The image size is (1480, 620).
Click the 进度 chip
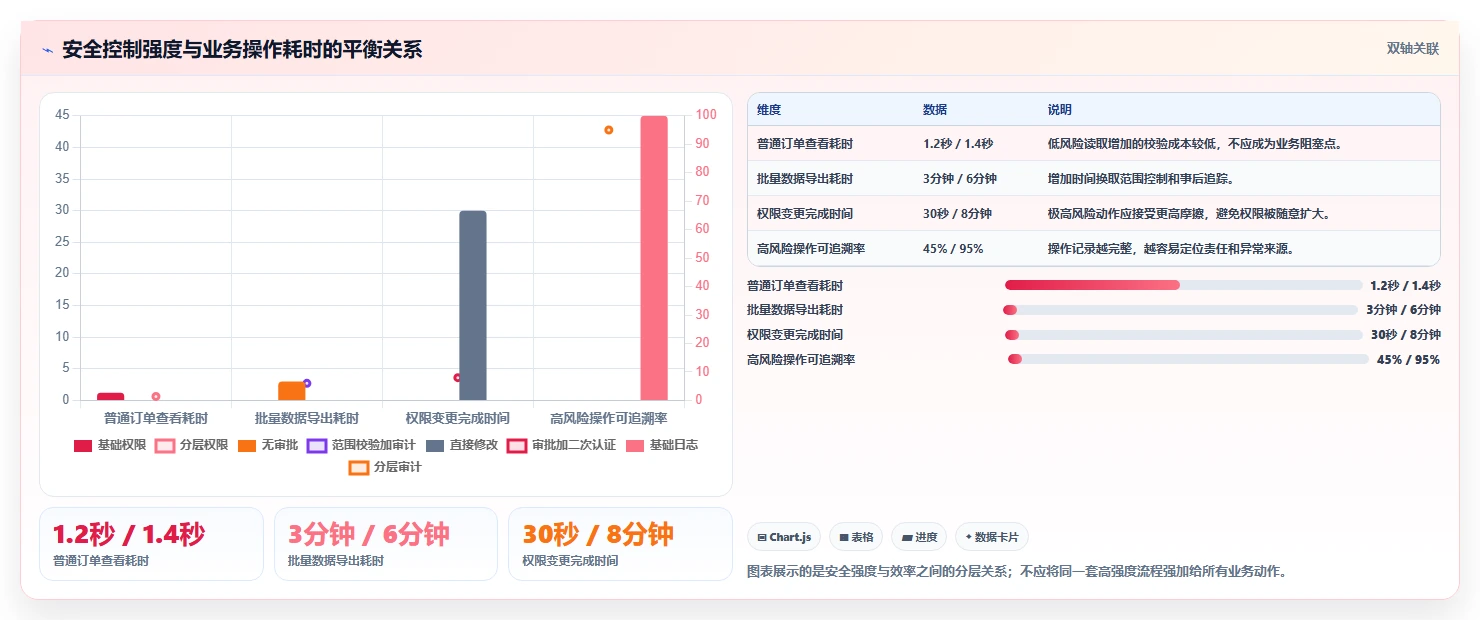pyautogui.click(x=919, y=537)
